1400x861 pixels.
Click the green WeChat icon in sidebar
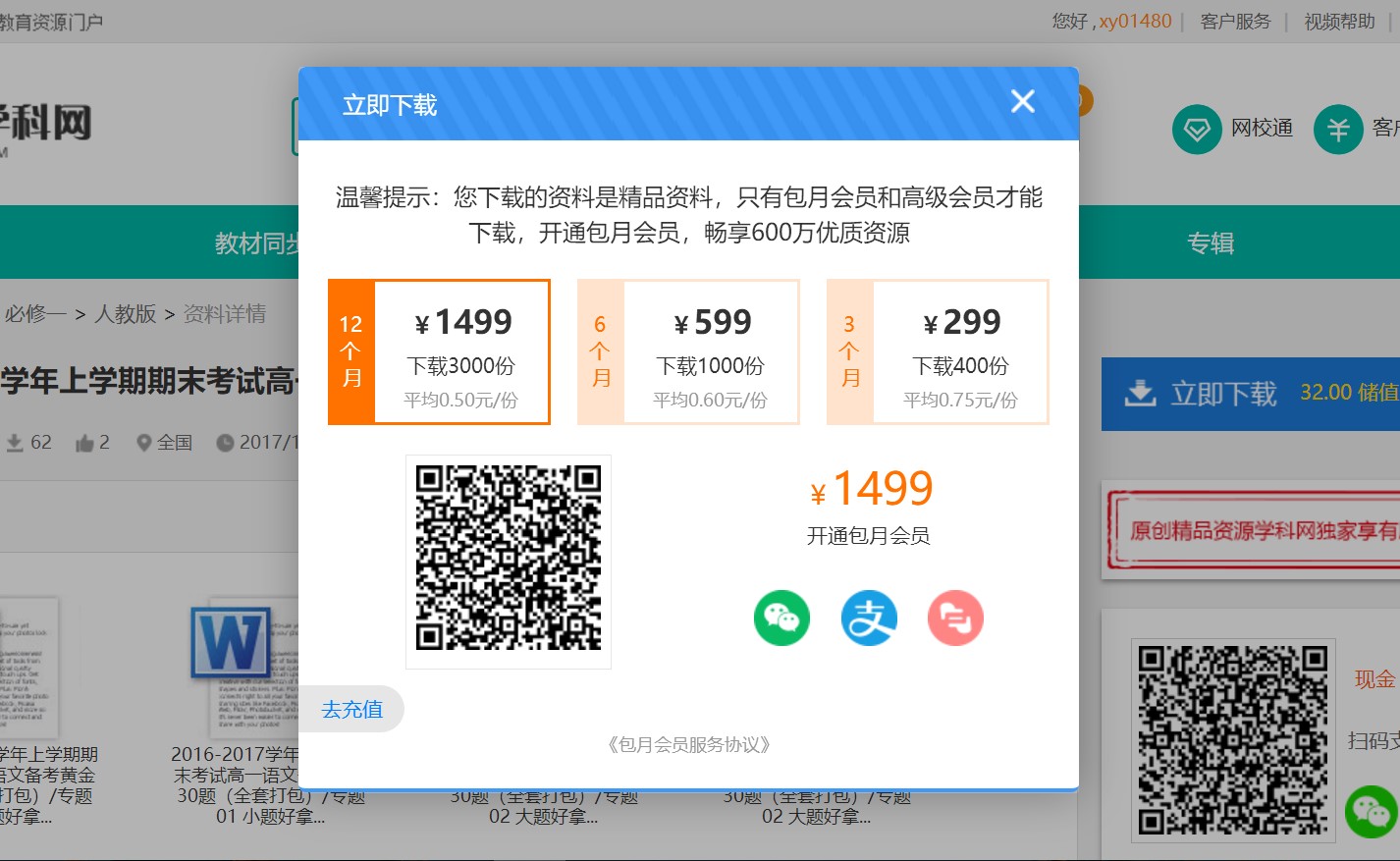(x=1371, y=812)
